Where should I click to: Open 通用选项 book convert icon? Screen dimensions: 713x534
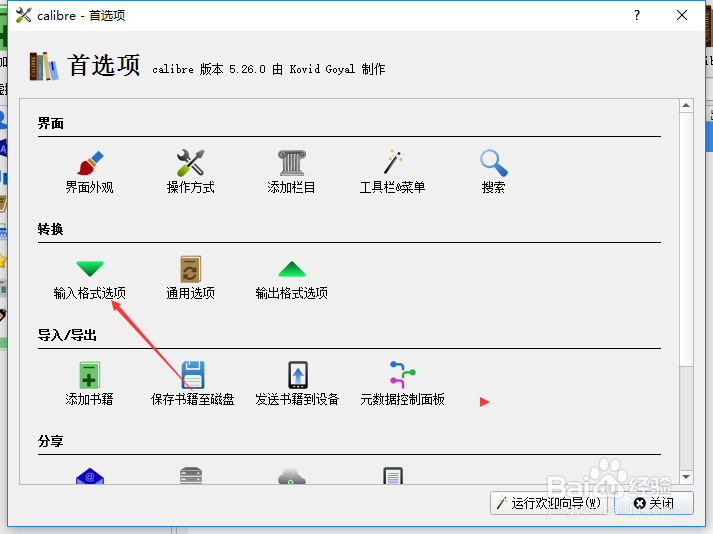(191, 269)
